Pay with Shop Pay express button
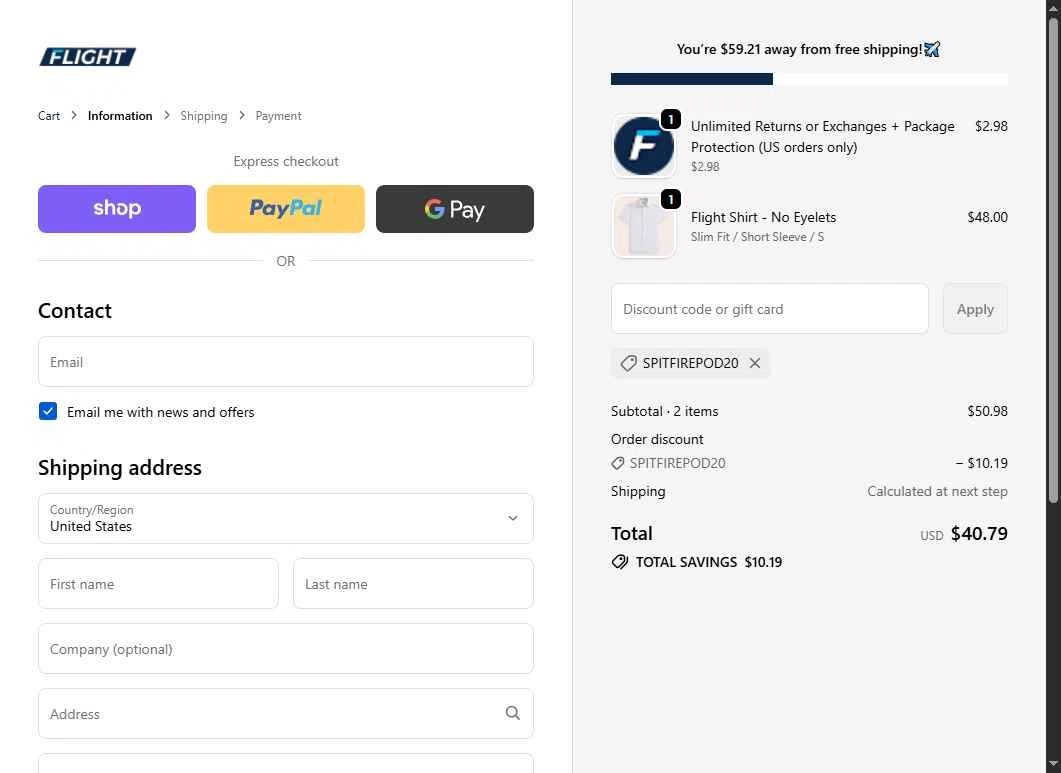This screenshot has height=773, width=1061. [117, 209]
